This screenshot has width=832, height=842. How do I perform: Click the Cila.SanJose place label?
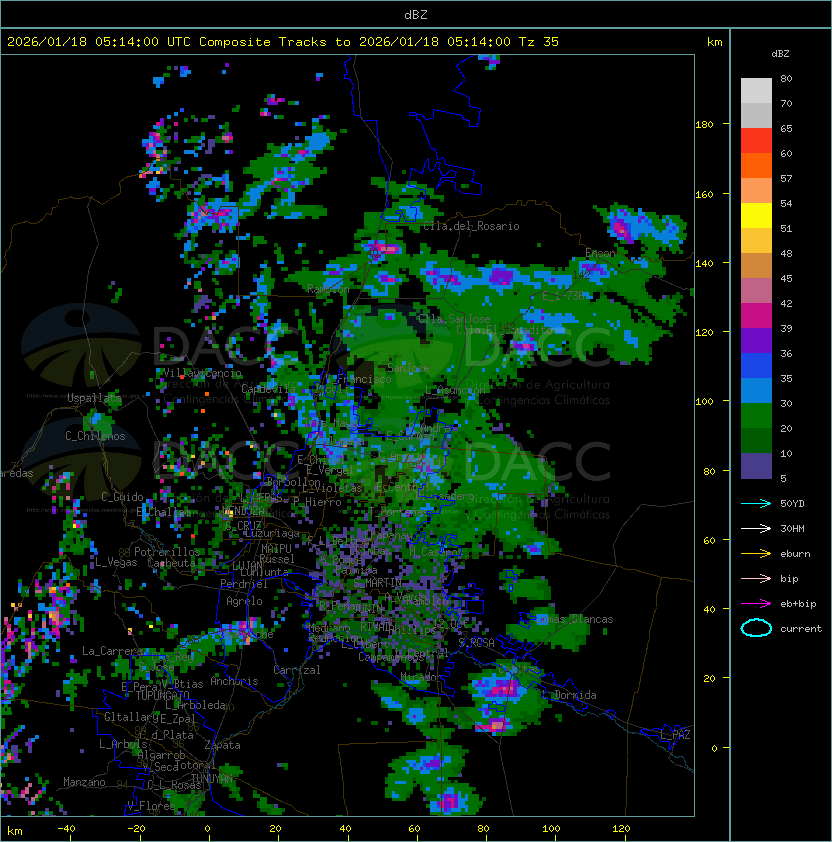tap(454, 318)
